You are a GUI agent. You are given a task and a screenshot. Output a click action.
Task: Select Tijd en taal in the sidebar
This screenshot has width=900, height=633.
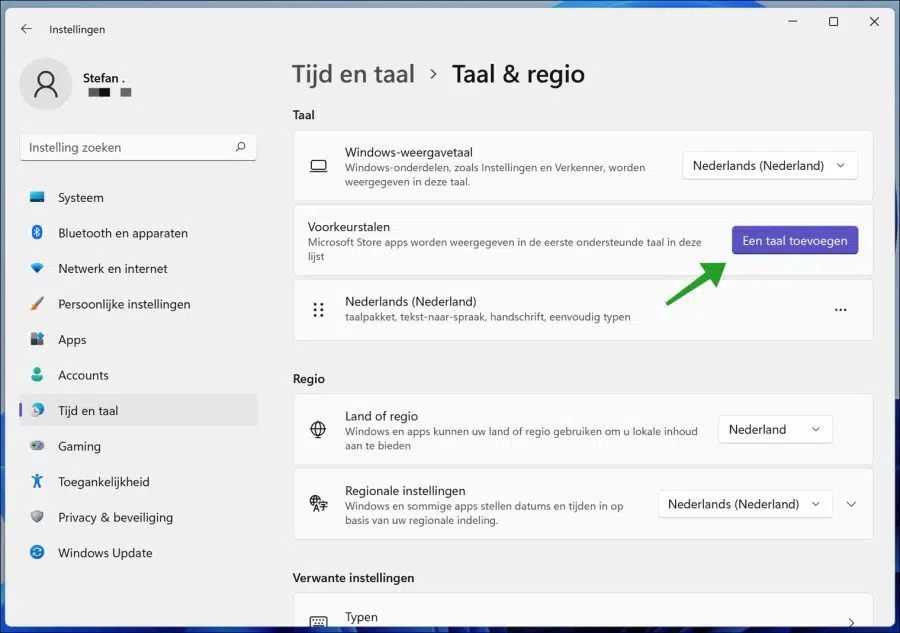[138, 410]
